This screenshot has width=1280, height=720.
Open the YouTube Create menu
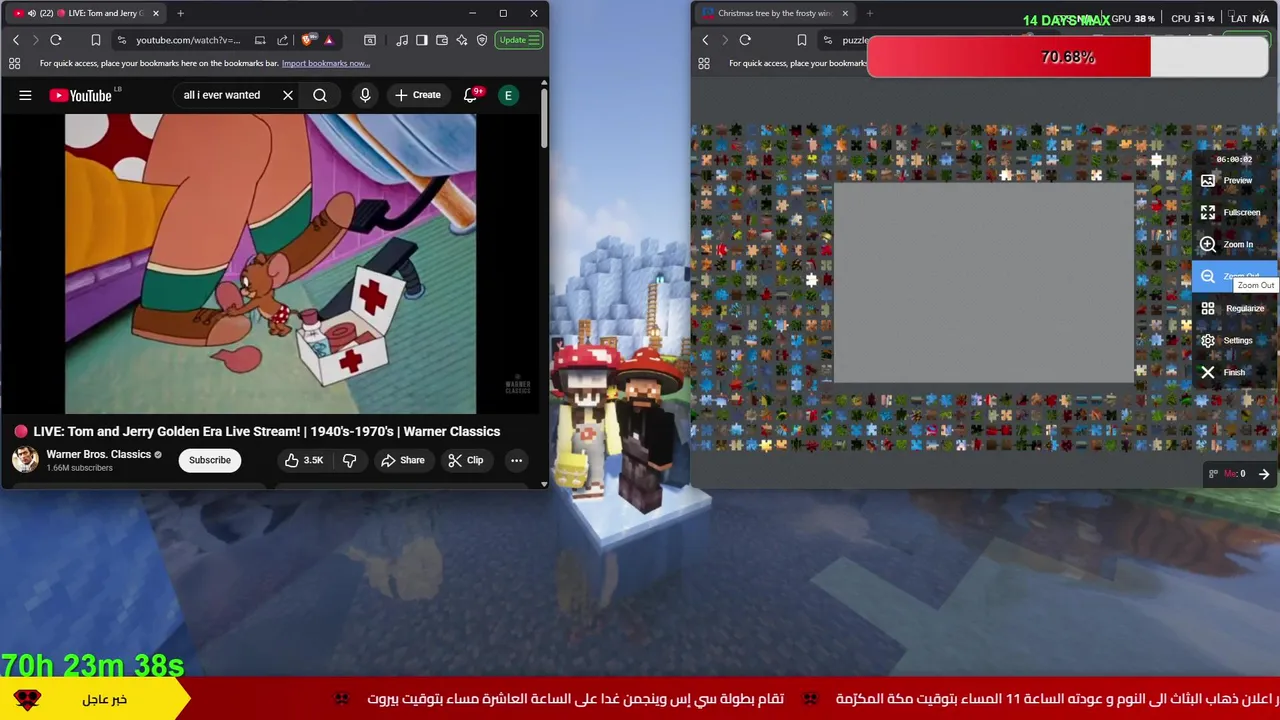point(418,95)
